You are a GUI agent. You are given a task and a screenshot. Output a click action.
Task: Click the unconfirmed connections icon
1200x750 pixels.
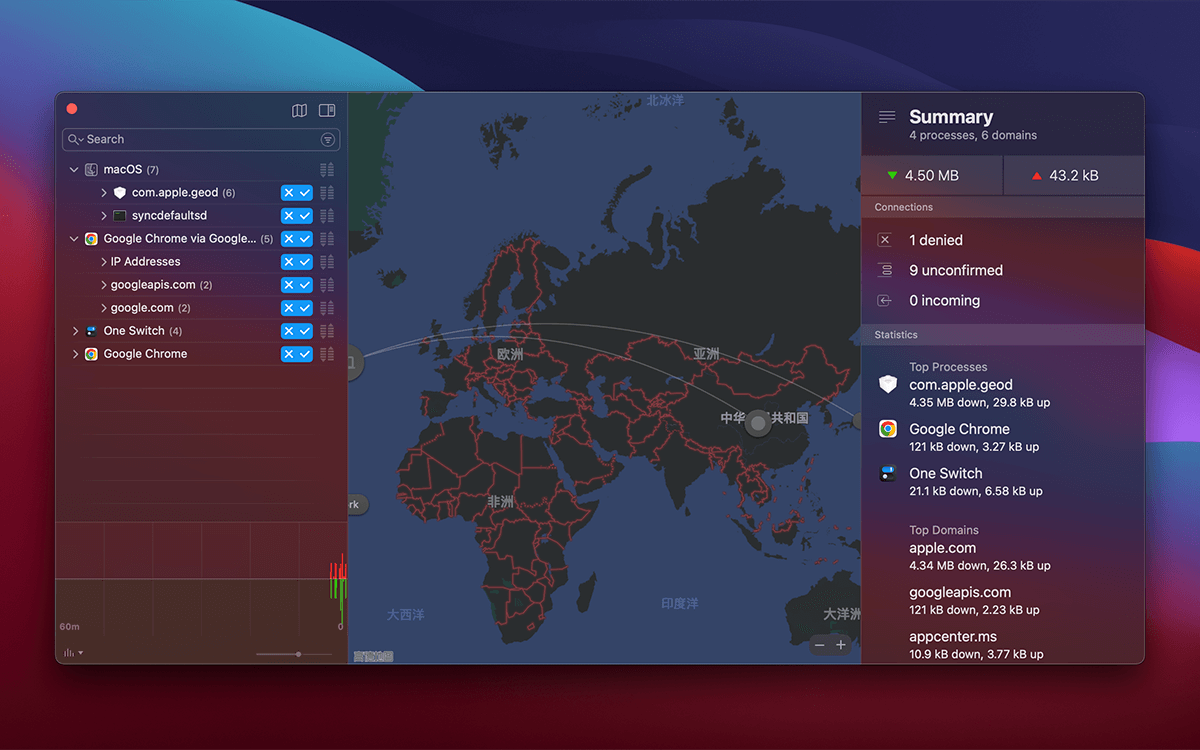click(884, 270)
